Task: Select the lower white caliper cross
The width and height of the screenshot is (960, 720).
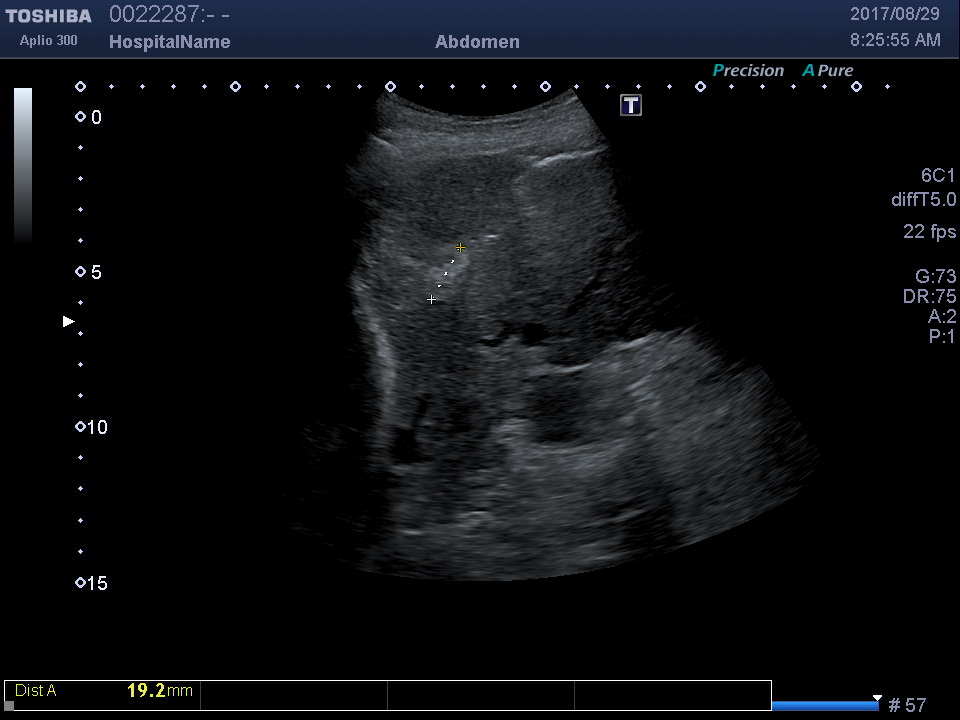Action: click(x=431, y=299)
